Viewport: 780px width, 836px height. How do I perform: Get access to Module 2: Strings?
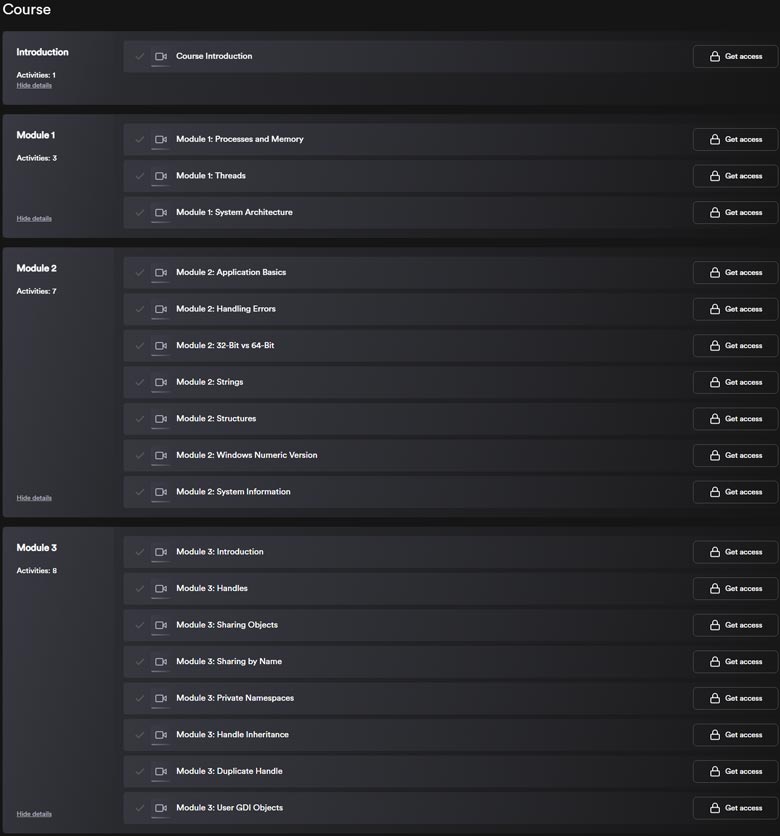click(x=736, y=382)
